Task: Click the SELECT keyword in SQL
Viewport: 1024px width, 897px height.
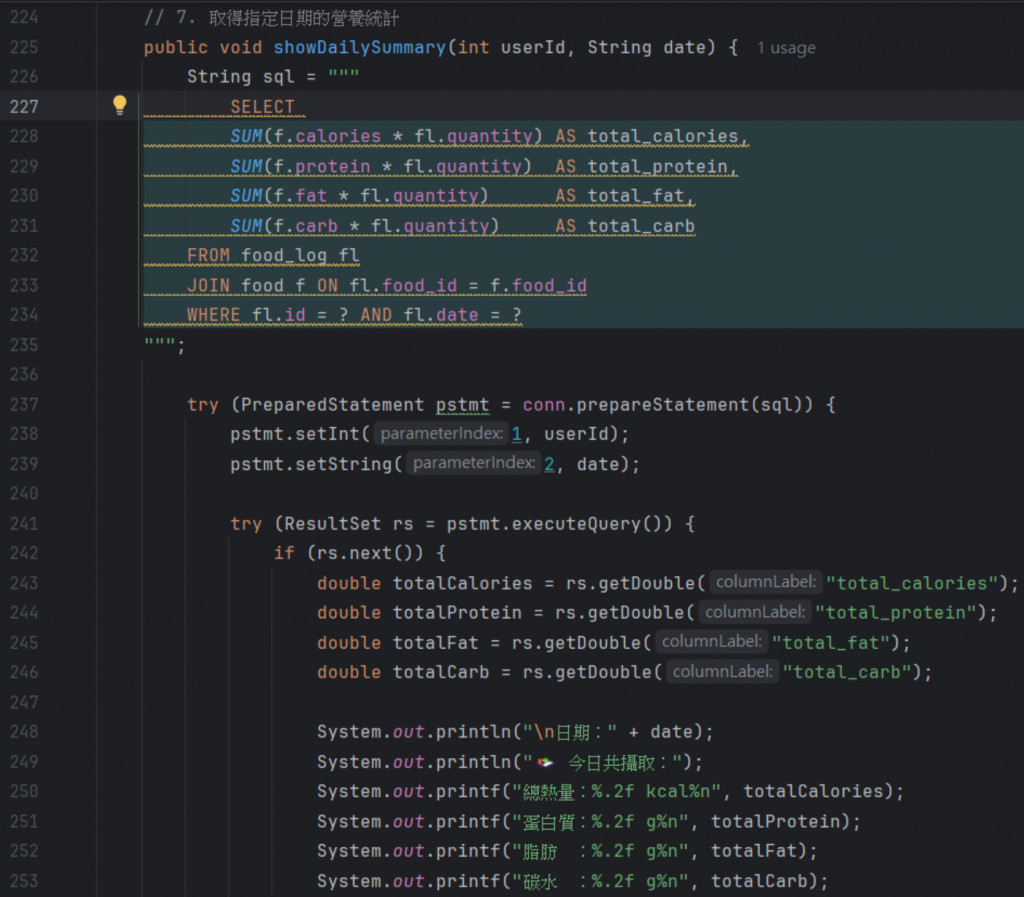Action: pyautogui.click(x=263, y=106)
